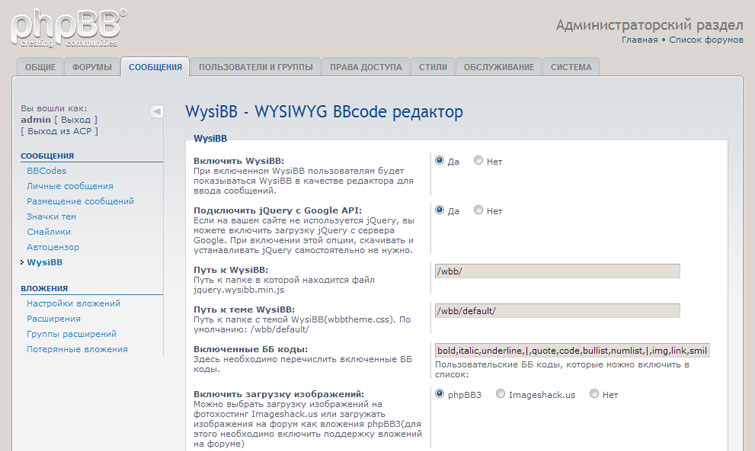Click the Администраторский раздел heading
This screenshot has height=451, width=755.
pyautogui.click(x=650, y=25)
